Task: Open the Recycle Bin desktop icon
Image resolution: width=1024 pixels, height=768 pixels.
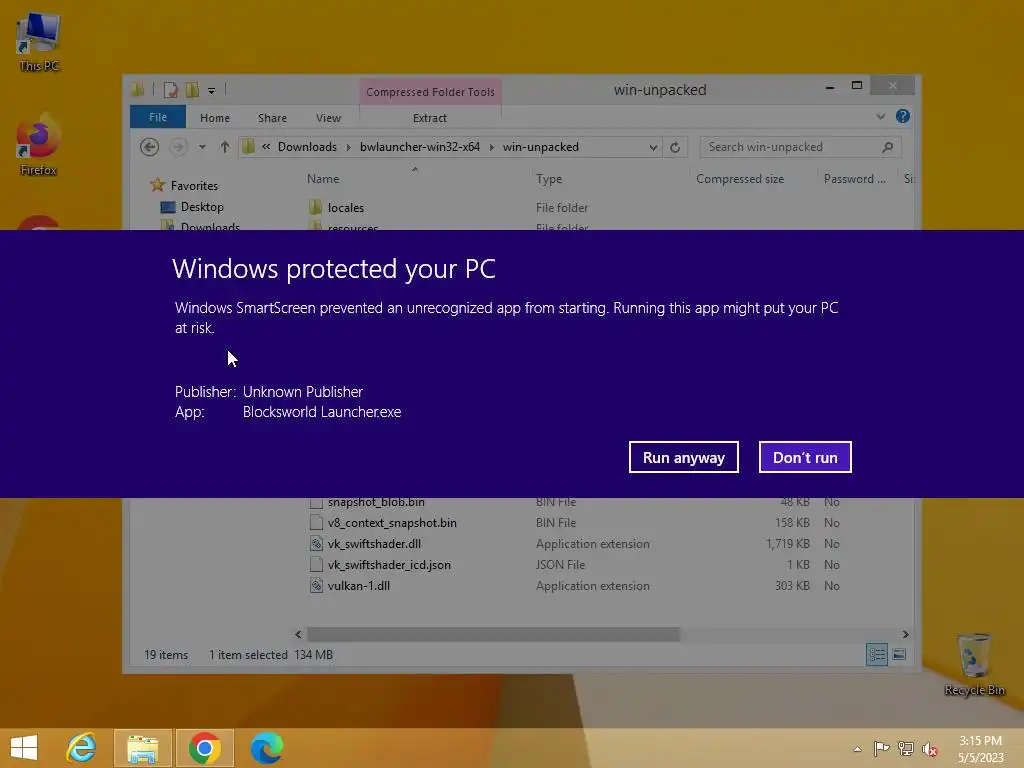Action: click(x=974, y=664)
